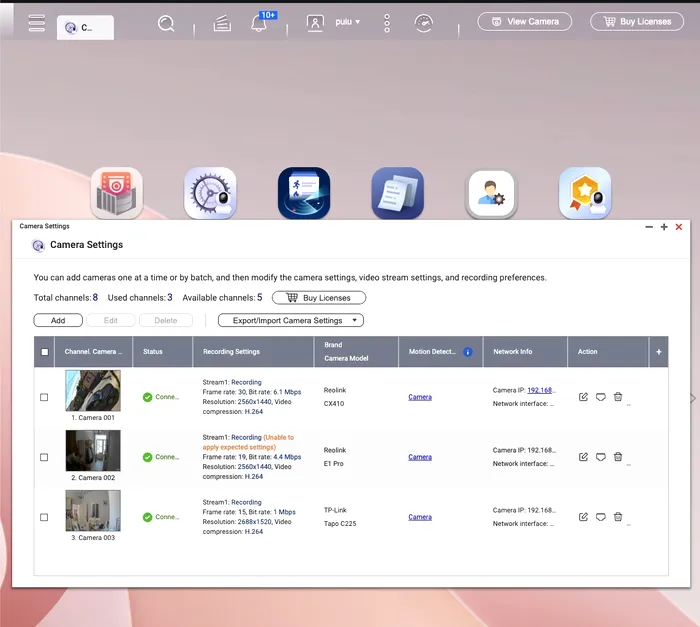Open Export/Import Camera Settings dropdown
Screen dimensions: 700x627
(x=291, y=320)
